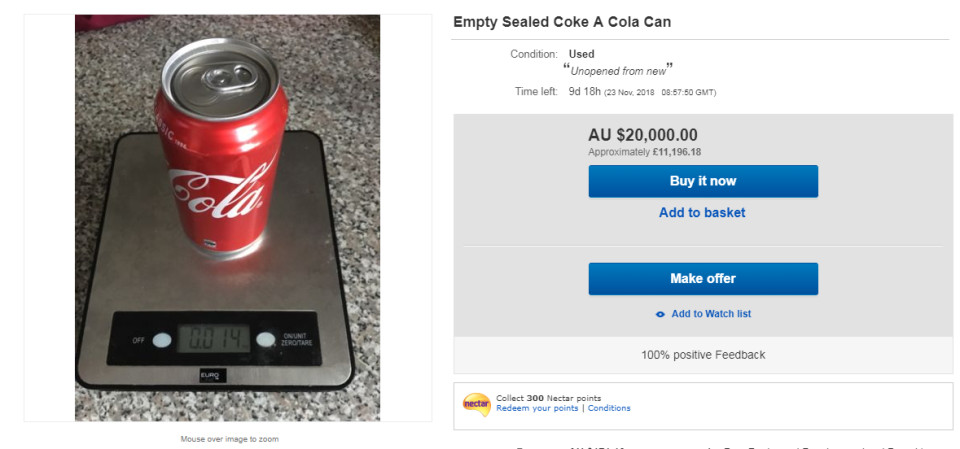Add the item to basket
This screenshot has width=960, height=449.
702,212
